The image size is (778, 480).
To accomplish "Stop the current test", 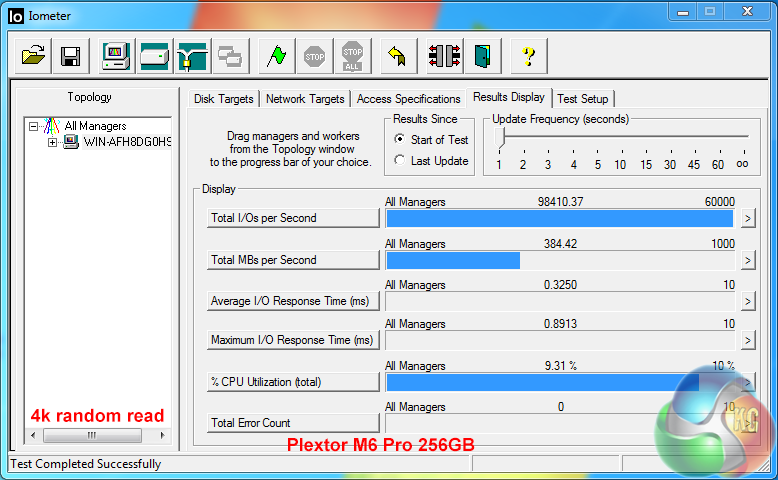I will (315, 56).
